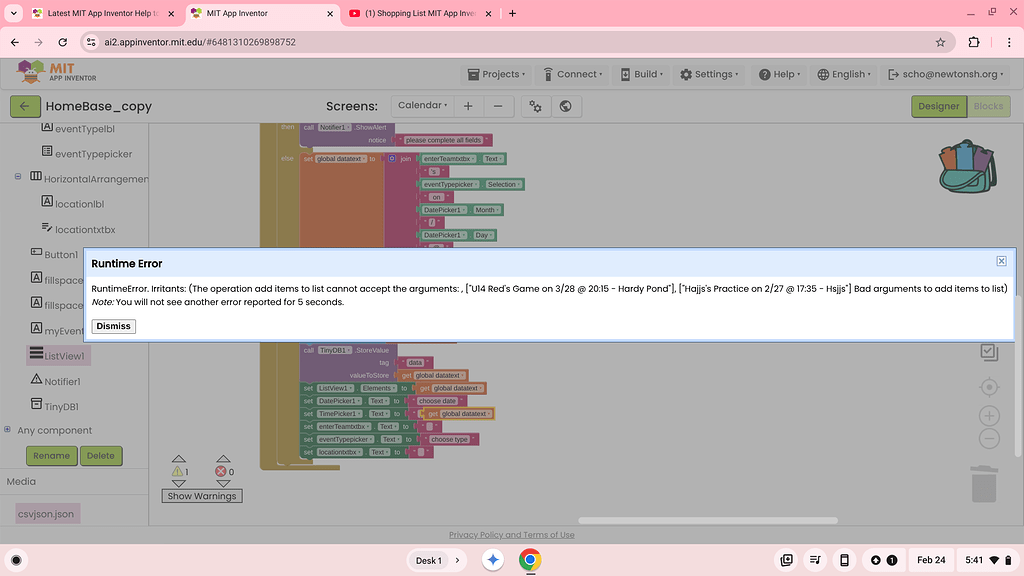This screenshot has height=576, width=1024.
Task: Open the Calendar screen dropdown
Action: (x=422, y=106)
